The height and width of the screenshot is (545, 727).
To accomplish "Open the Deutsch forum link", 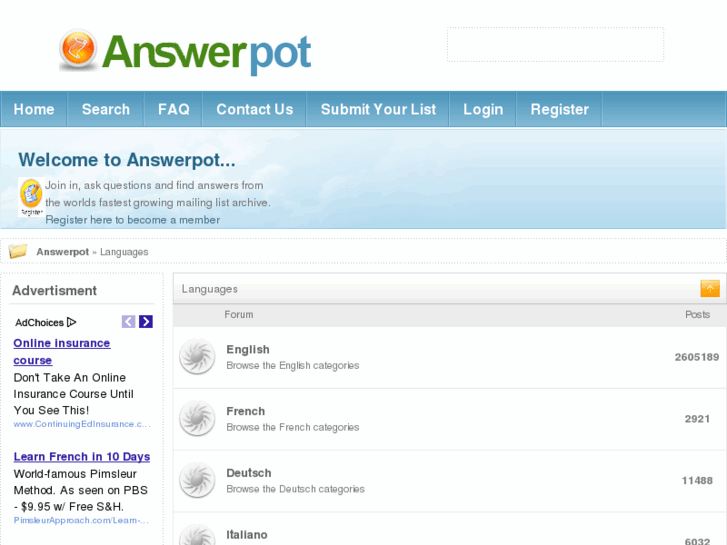I will coord(249,473).
